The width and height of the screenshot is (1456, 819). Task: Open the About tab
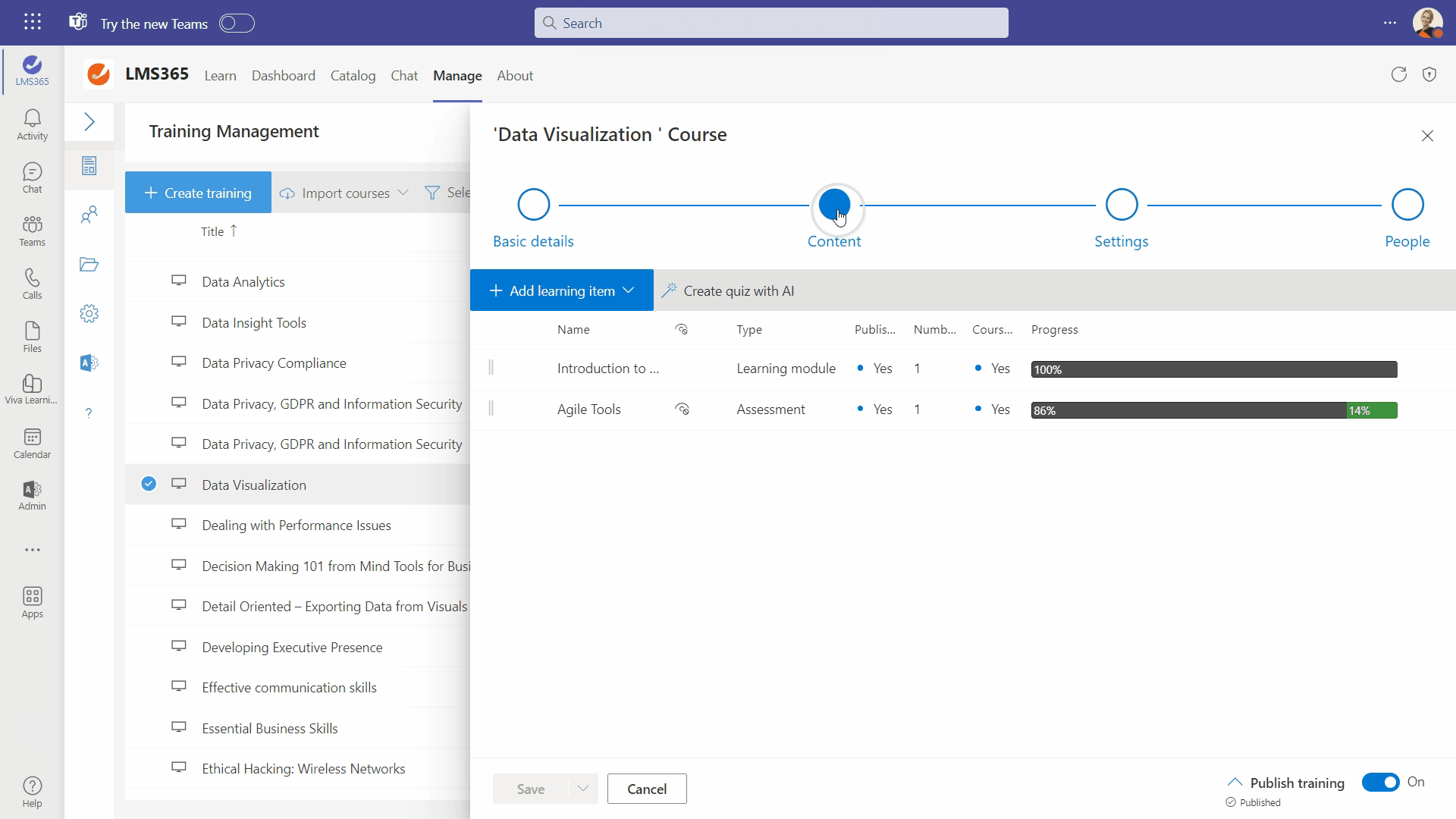click(515, 76)
